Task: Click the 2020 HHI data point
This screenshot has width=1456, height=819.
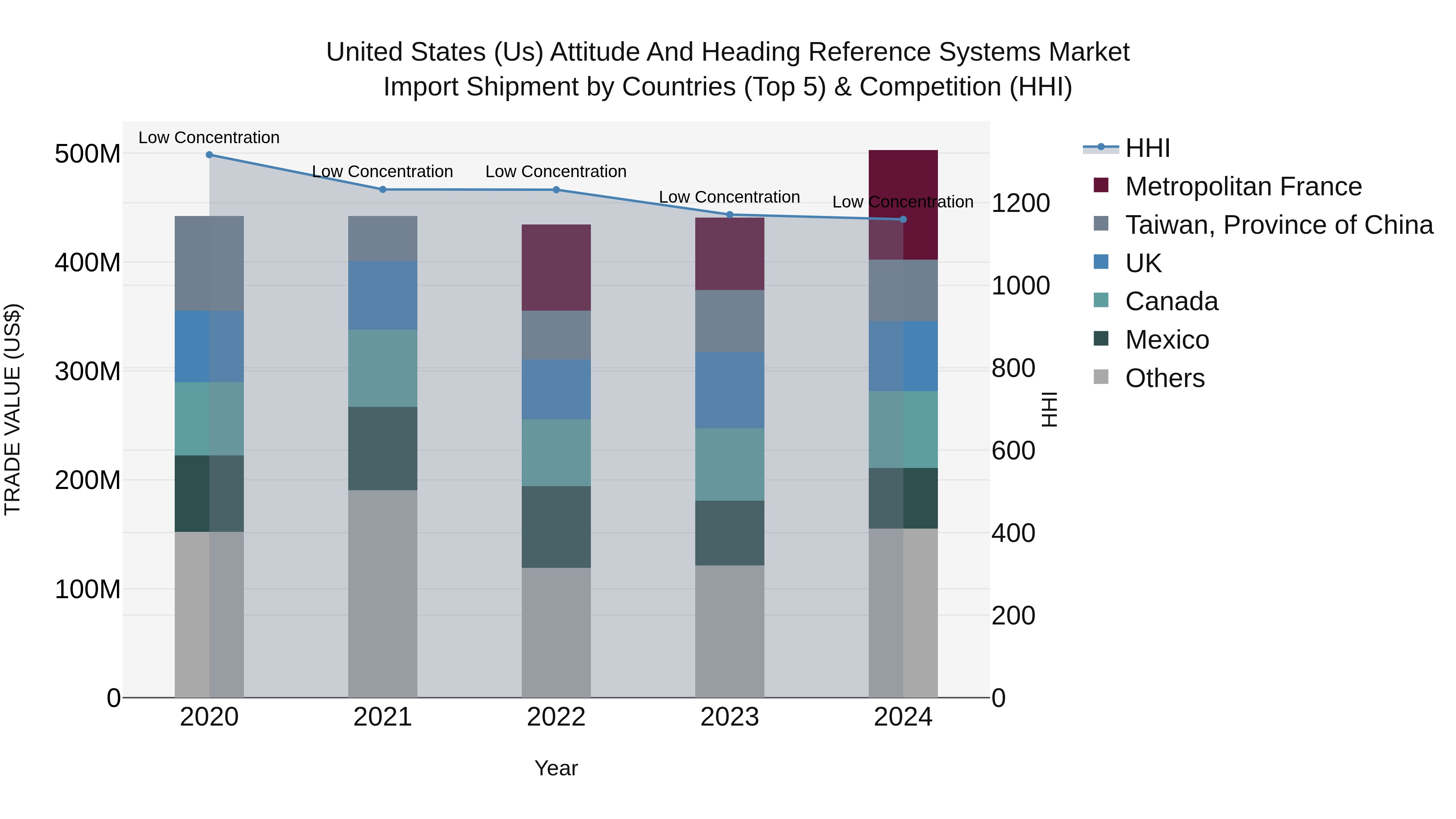Action: (209, 155)
